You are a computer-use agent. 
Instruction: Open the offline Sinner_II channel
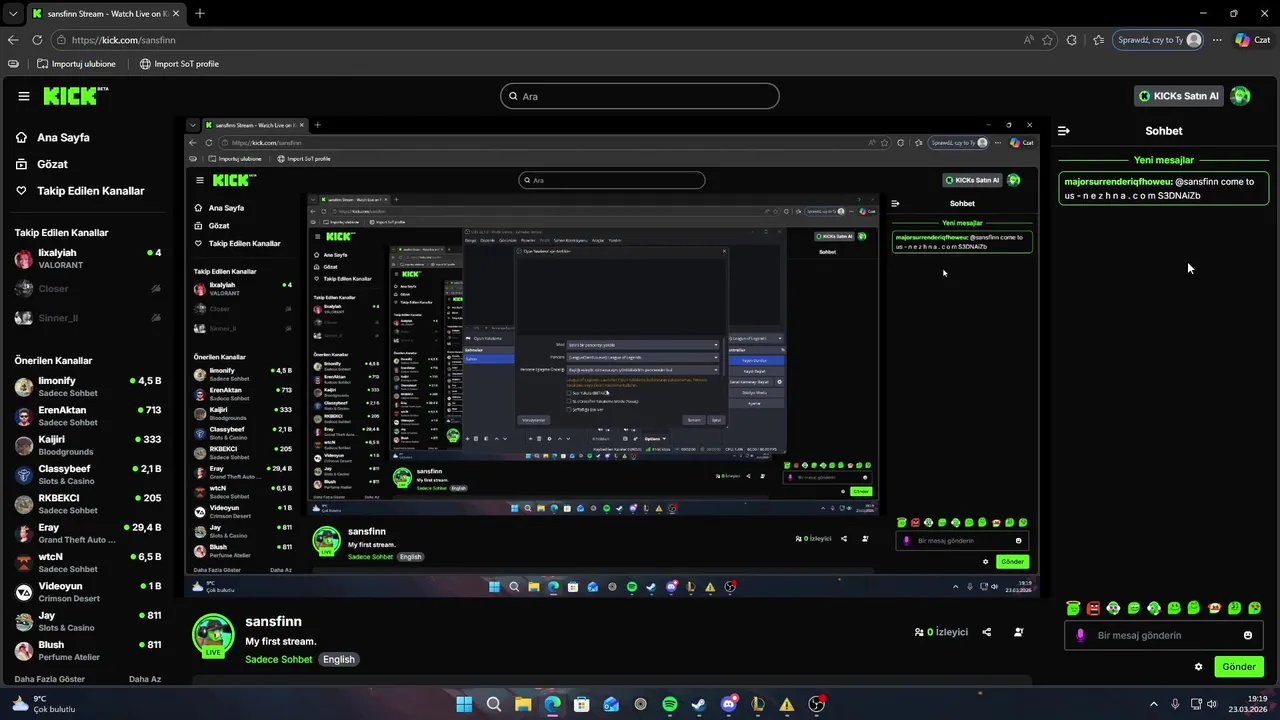point(88,318)
